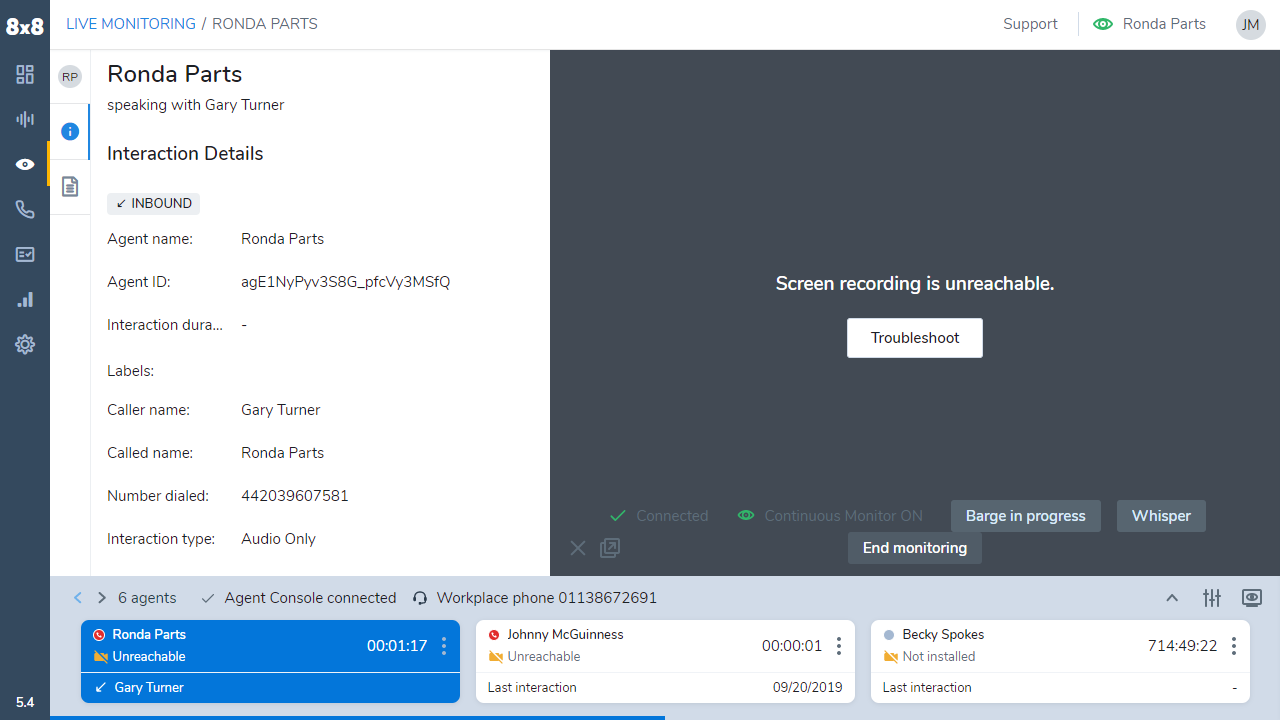This screenshot has height=720, width=1280.
Task: Click number dialed 442039607581
Action: tap(295, 496)
